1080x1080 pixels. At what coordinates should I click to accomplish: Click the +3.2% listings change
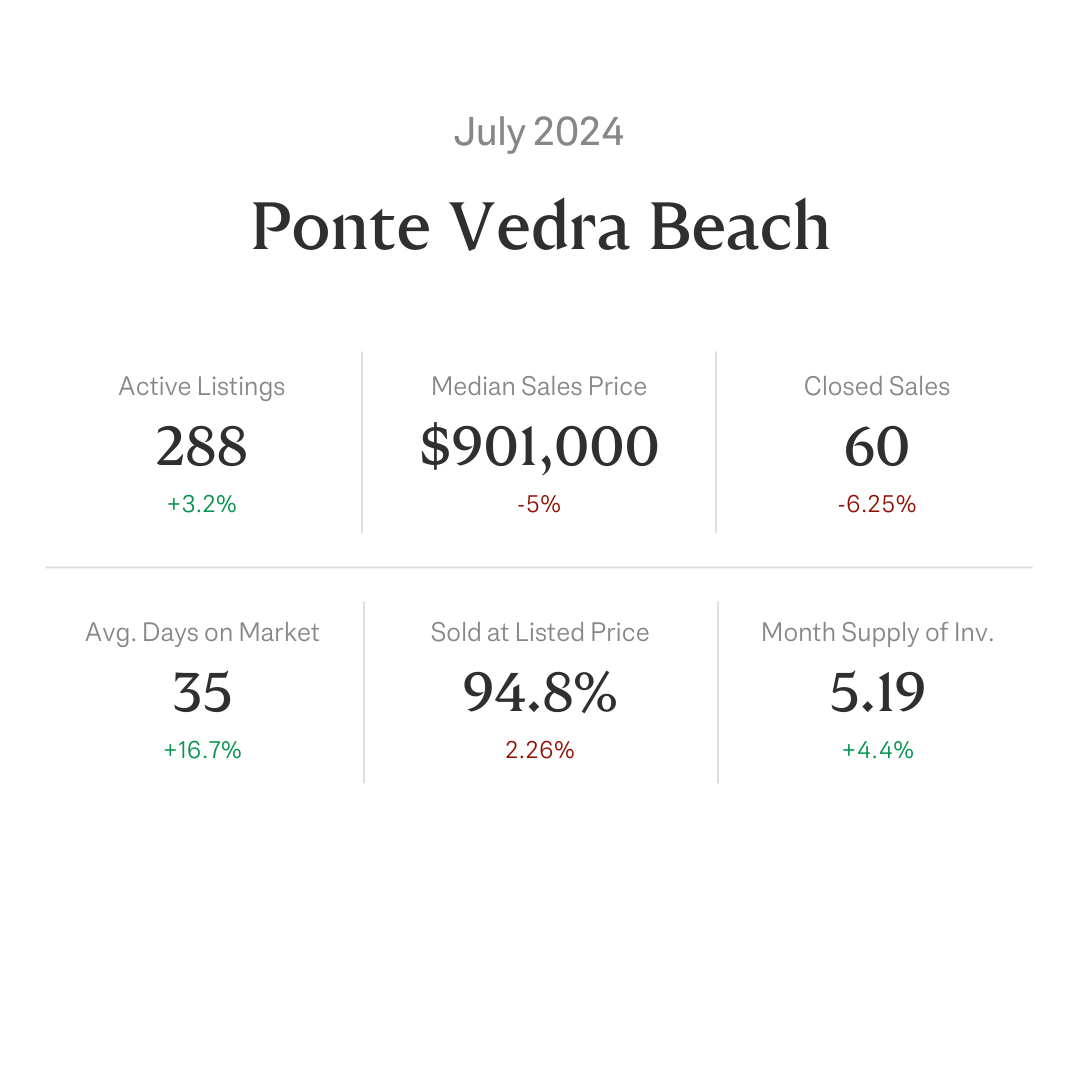point(202,504)
